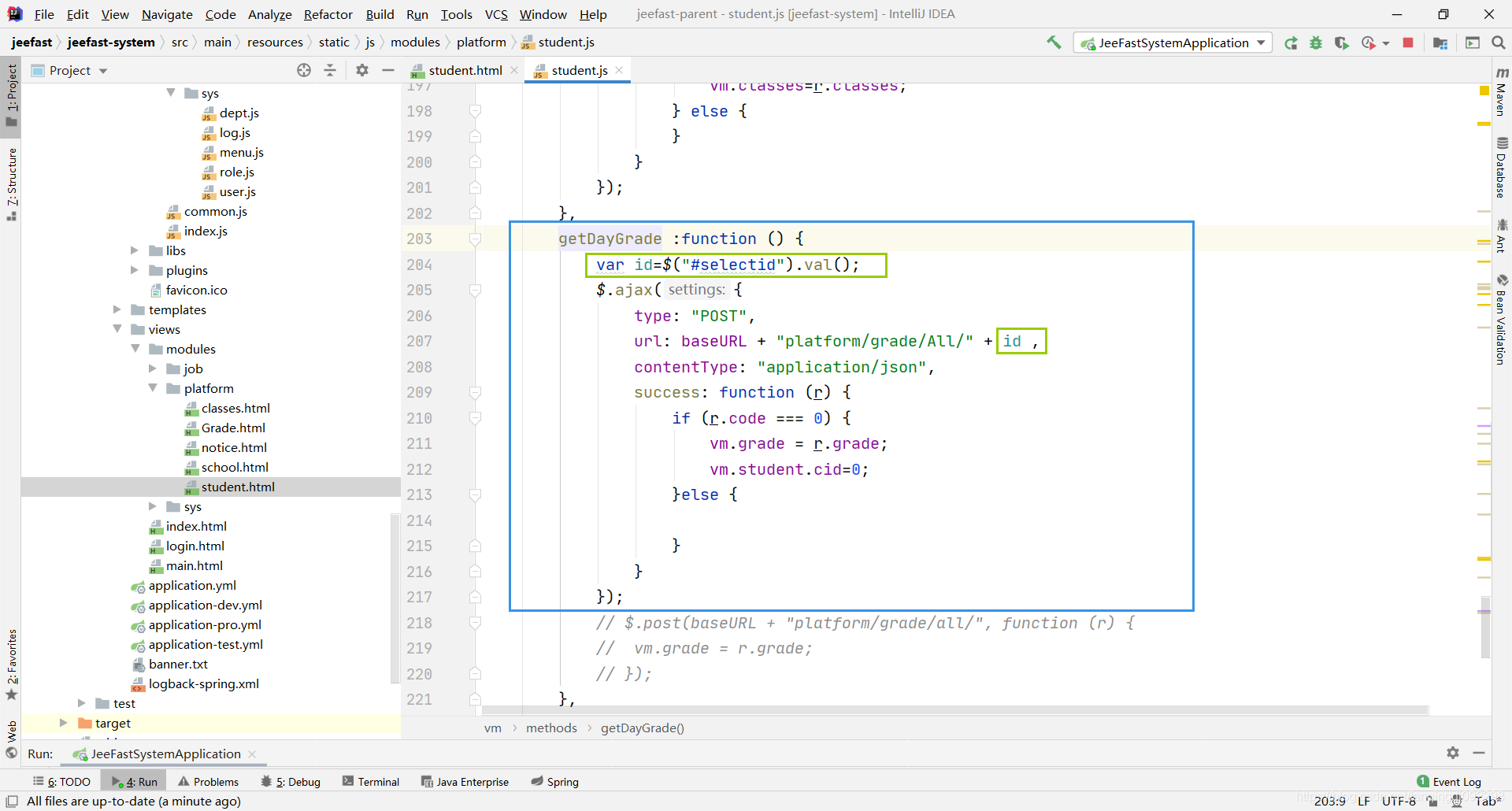1512x811 pixels.
Task: Click the locate file crosshair icon in Project panel
Action: coord(304,70)
